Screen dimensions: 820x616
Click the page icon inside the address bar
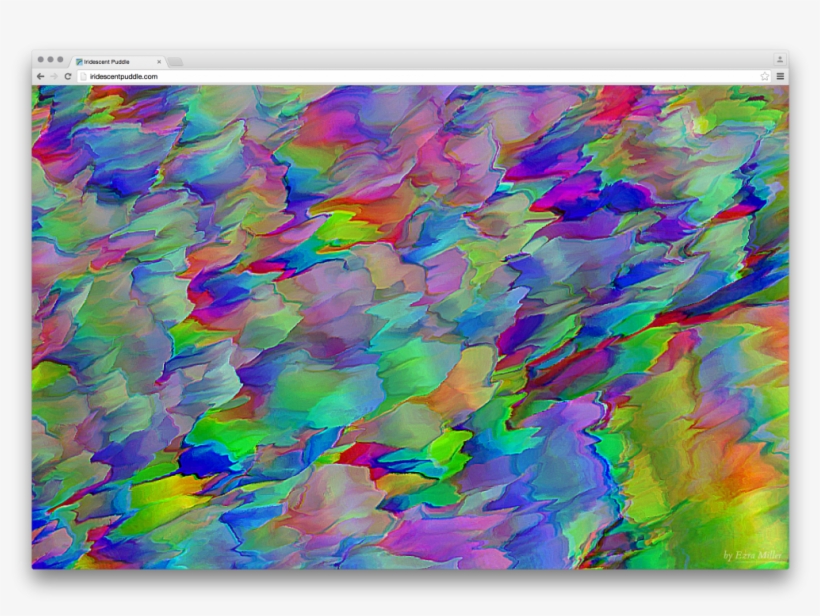(83, 76)
